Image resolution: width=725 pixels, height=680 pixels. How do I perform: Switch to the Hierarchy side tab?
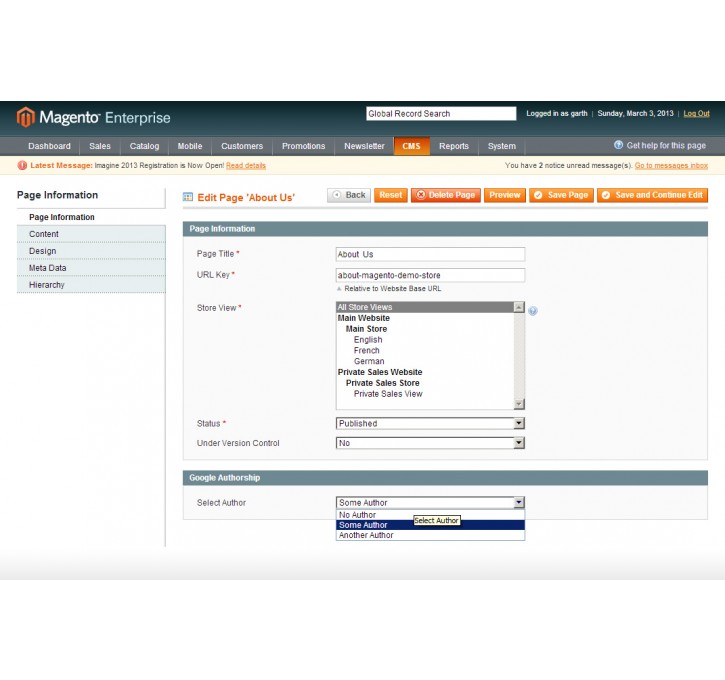pyautogui.click(x=91, y=285)
